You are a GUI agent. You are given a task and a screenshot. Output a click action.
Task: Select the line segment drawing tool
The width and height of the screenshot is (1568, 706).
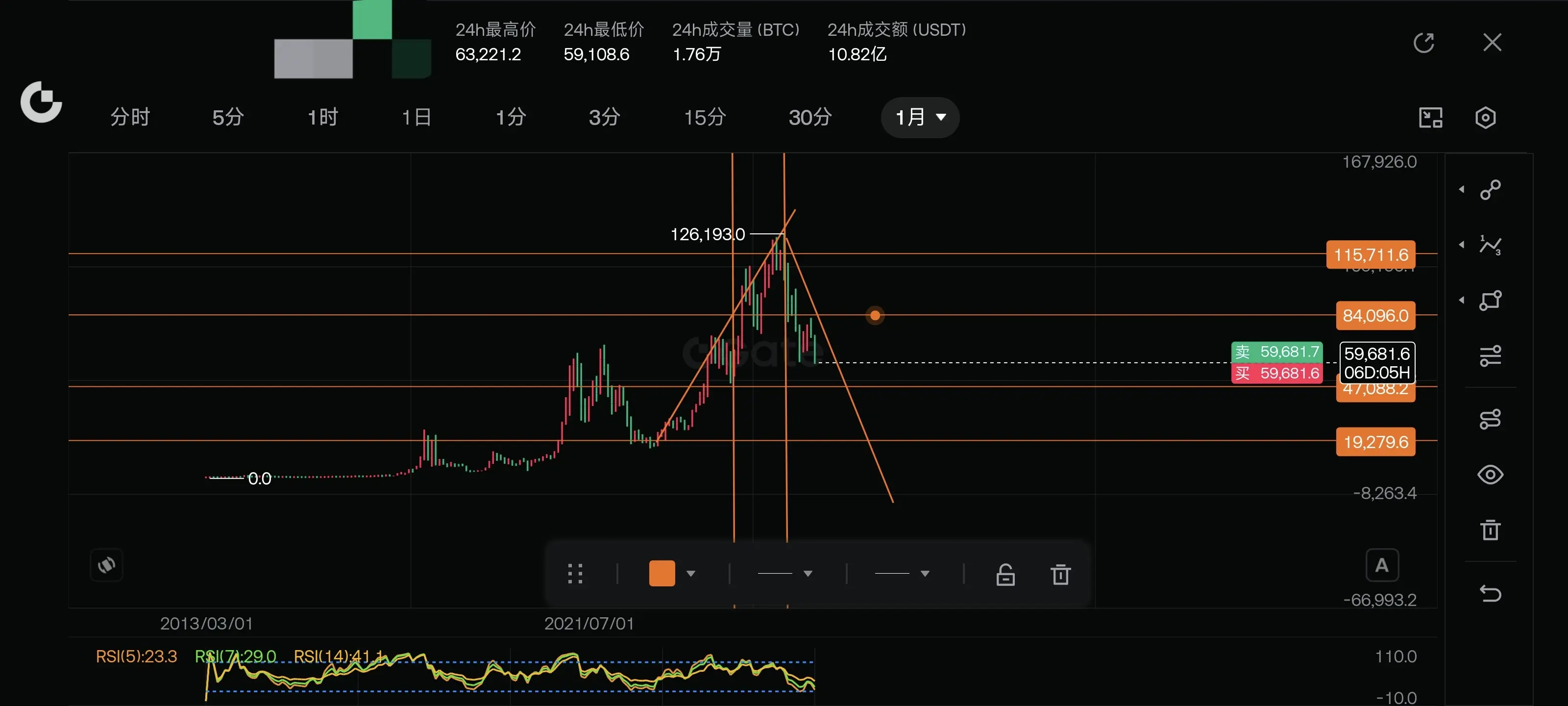point(1490,189)
